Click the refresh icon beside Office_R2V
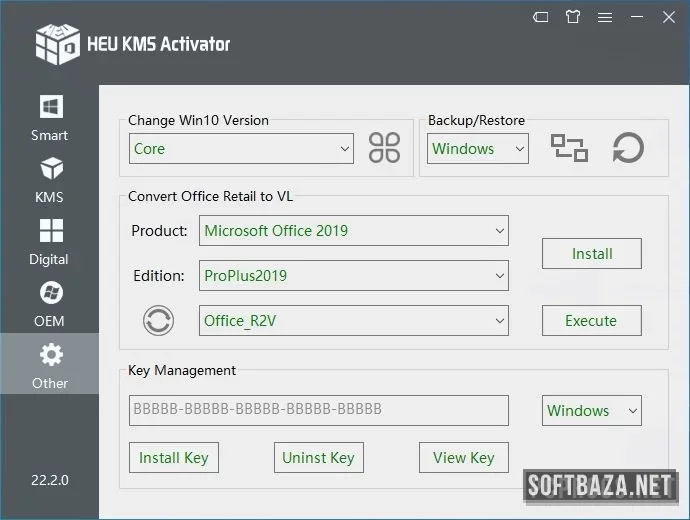 [x=158, y=321]
